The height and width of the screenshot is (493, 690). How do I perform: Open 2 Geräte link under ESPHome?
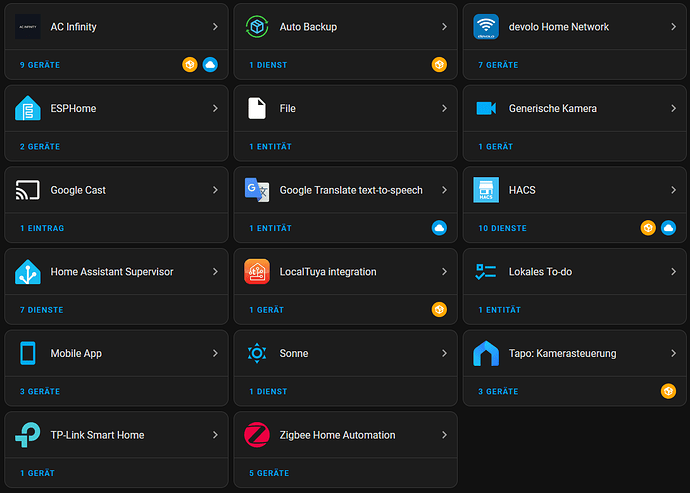(40, 147)
